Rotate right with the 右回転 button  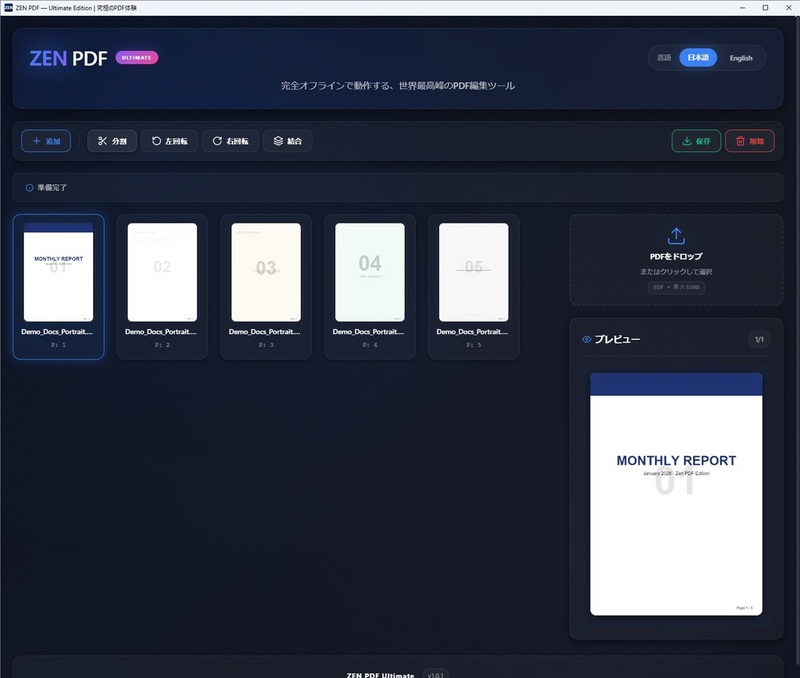pyautogui.click(x=231, y=141)
